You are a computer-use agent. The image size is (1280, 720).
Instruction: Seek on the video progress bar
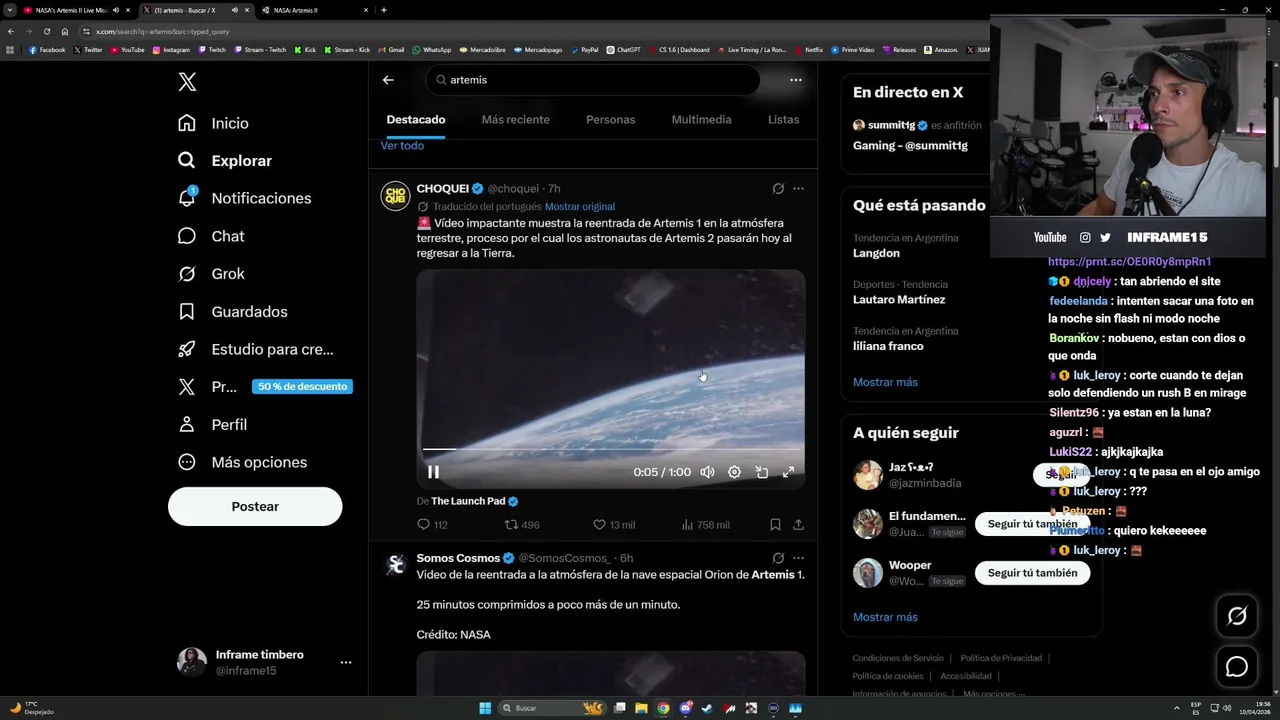[610, 450]
